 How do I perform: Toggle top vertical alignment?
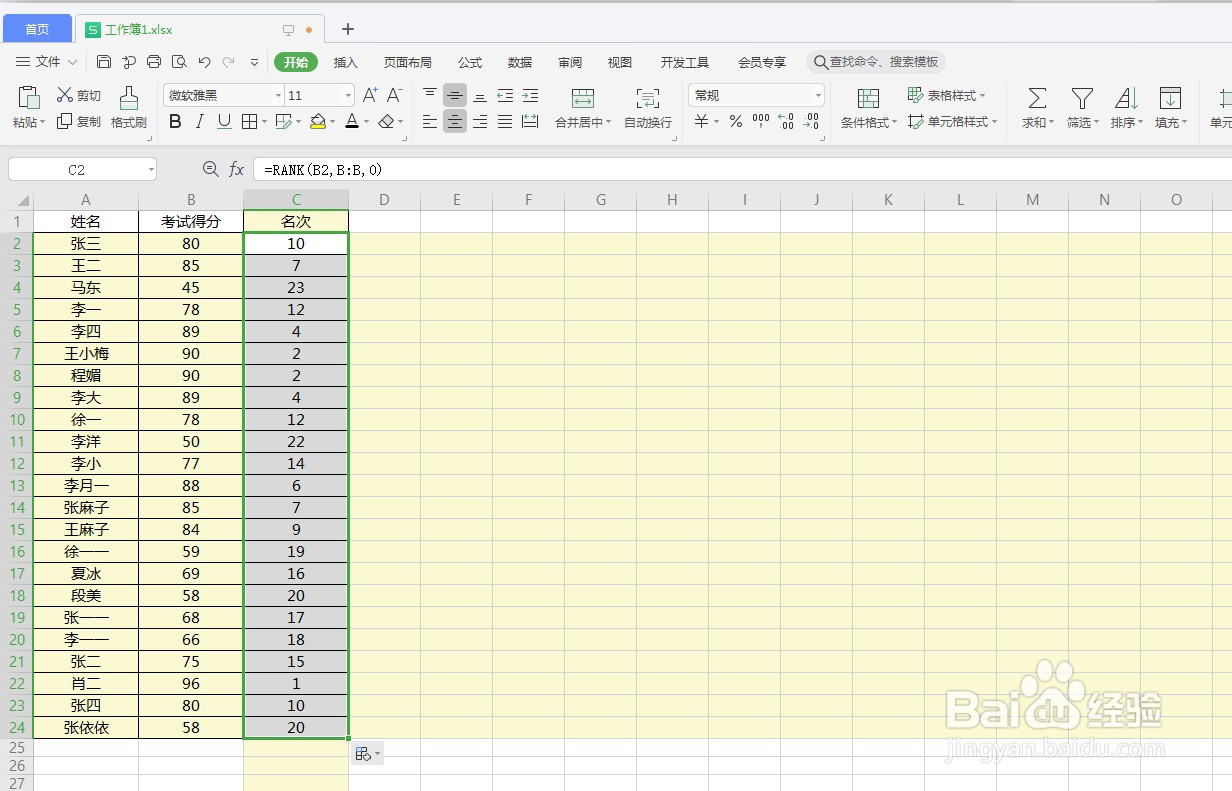(430, 95)
